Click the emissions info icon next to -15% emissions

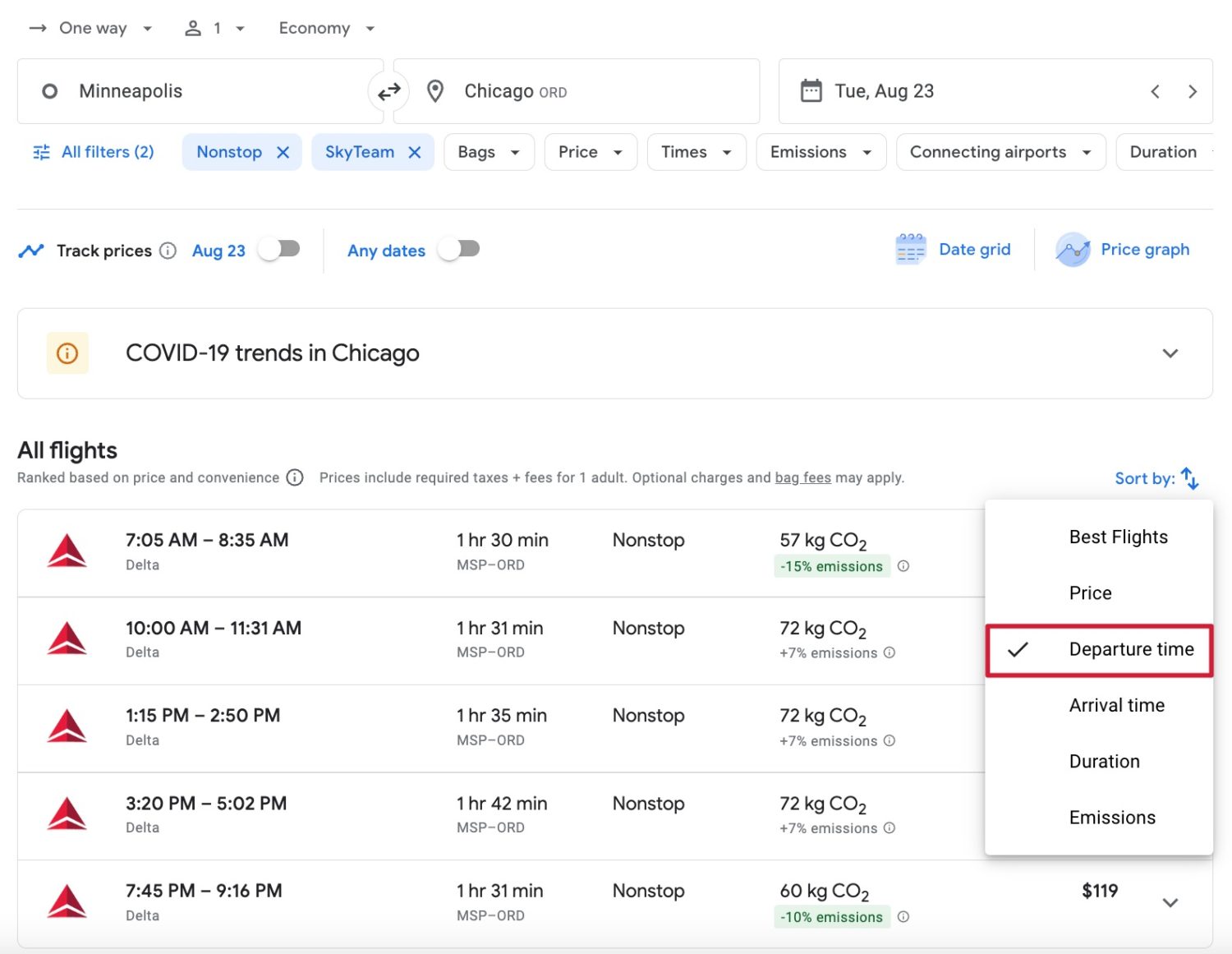[x=903, y=566]
